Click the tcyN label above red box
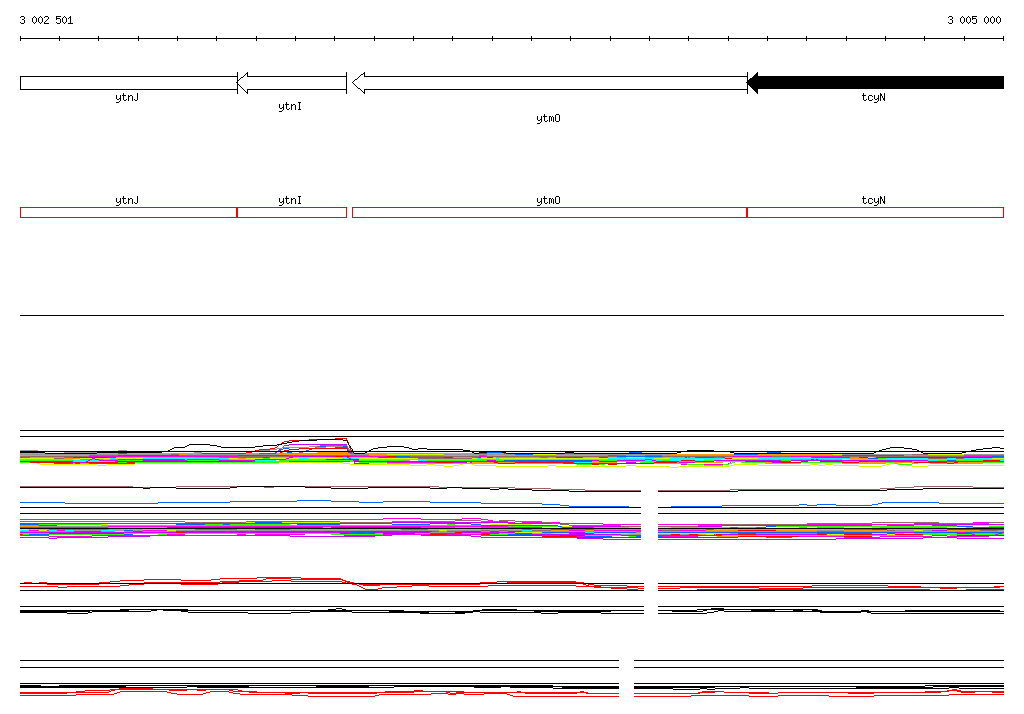 [x=874, y=200]
